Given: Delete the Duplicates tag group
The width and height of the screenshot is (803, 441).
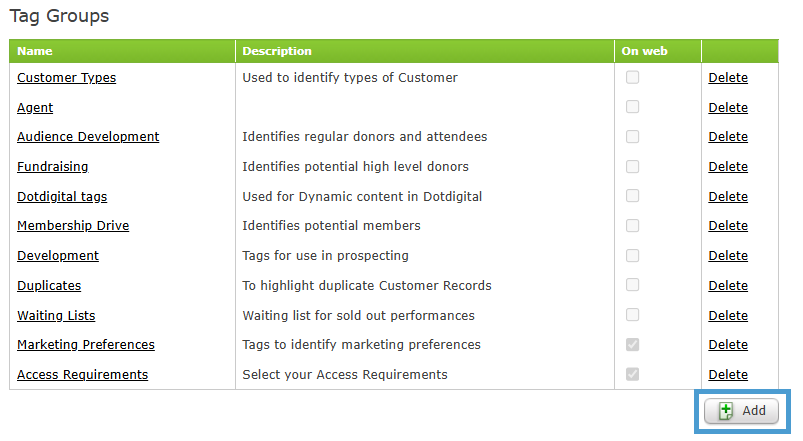Looking at the screenshot, I should (728, 286).
